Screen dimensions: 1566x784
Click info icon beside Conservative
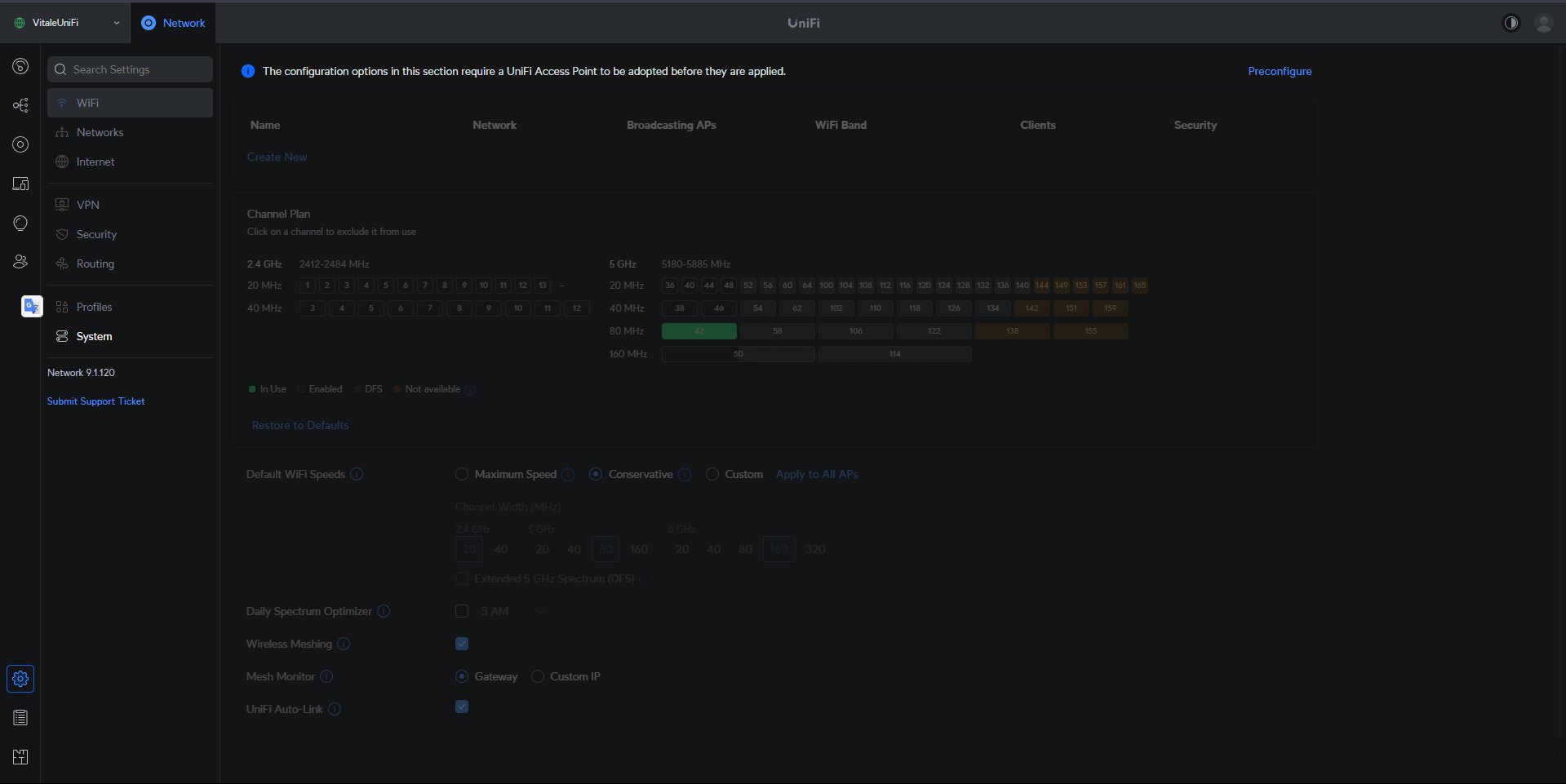pos(685,474)
